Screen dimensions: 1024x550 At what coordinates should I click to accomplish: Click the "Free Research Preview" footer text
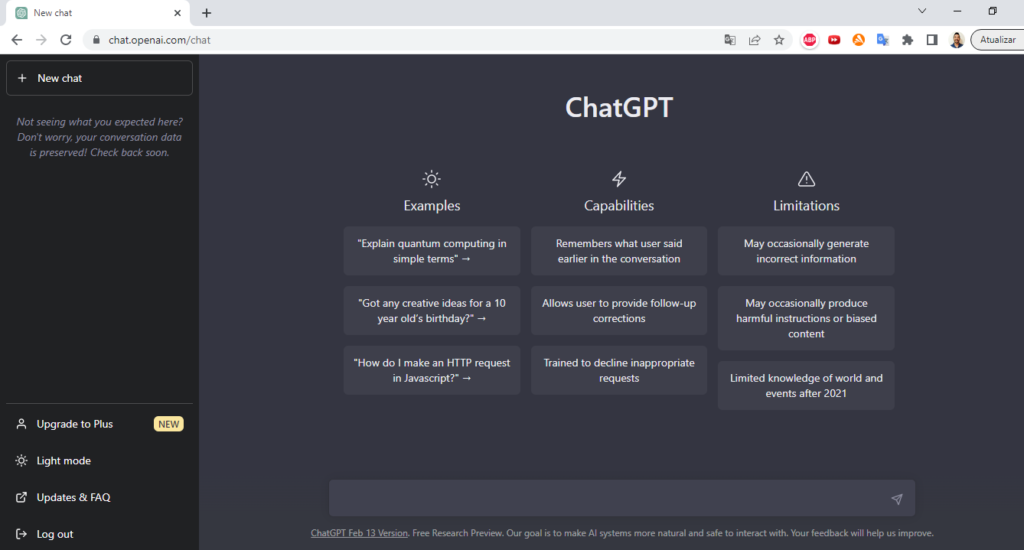pyautogui.click(x=457, y=533)
